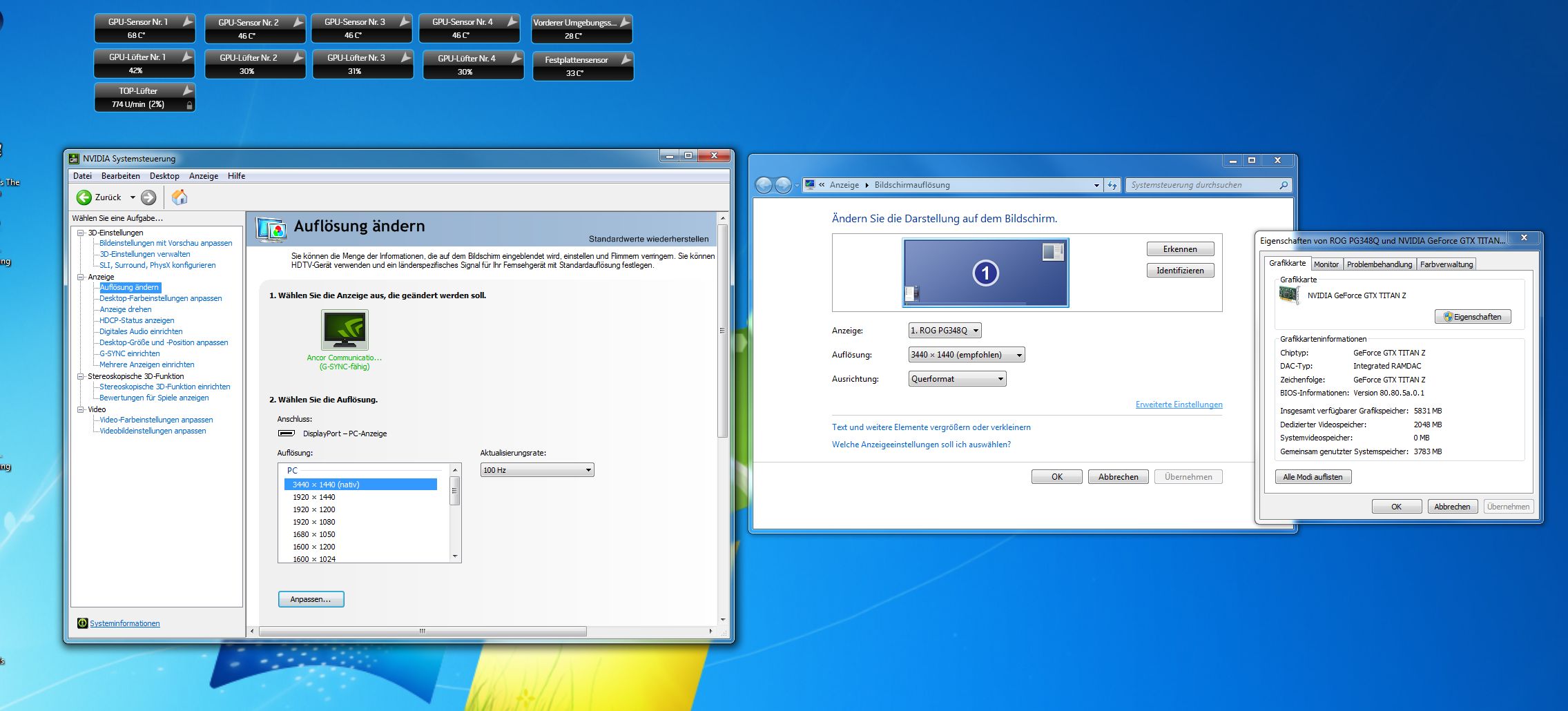
Task: Open the Auflösung 3440 × 1440 dropdown
Action: (966, 355)
